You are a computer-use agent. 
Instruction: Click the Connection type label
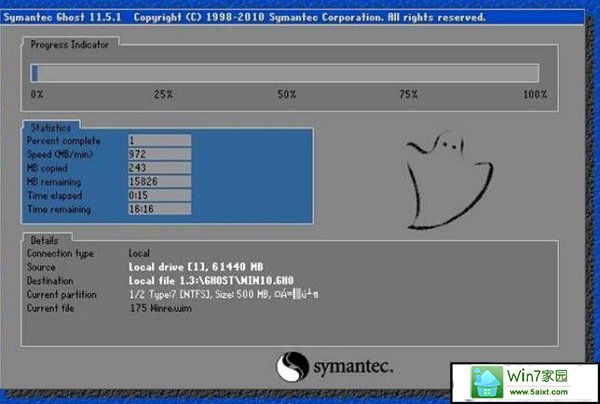click(x=60, y=254)
